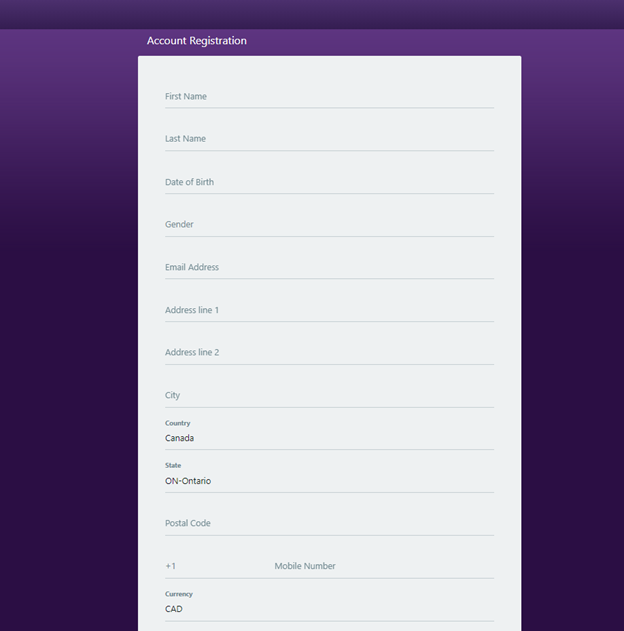Viewport: 624px width, 631px height.
Task: Select the Email Address field
Action: (329, 268)
